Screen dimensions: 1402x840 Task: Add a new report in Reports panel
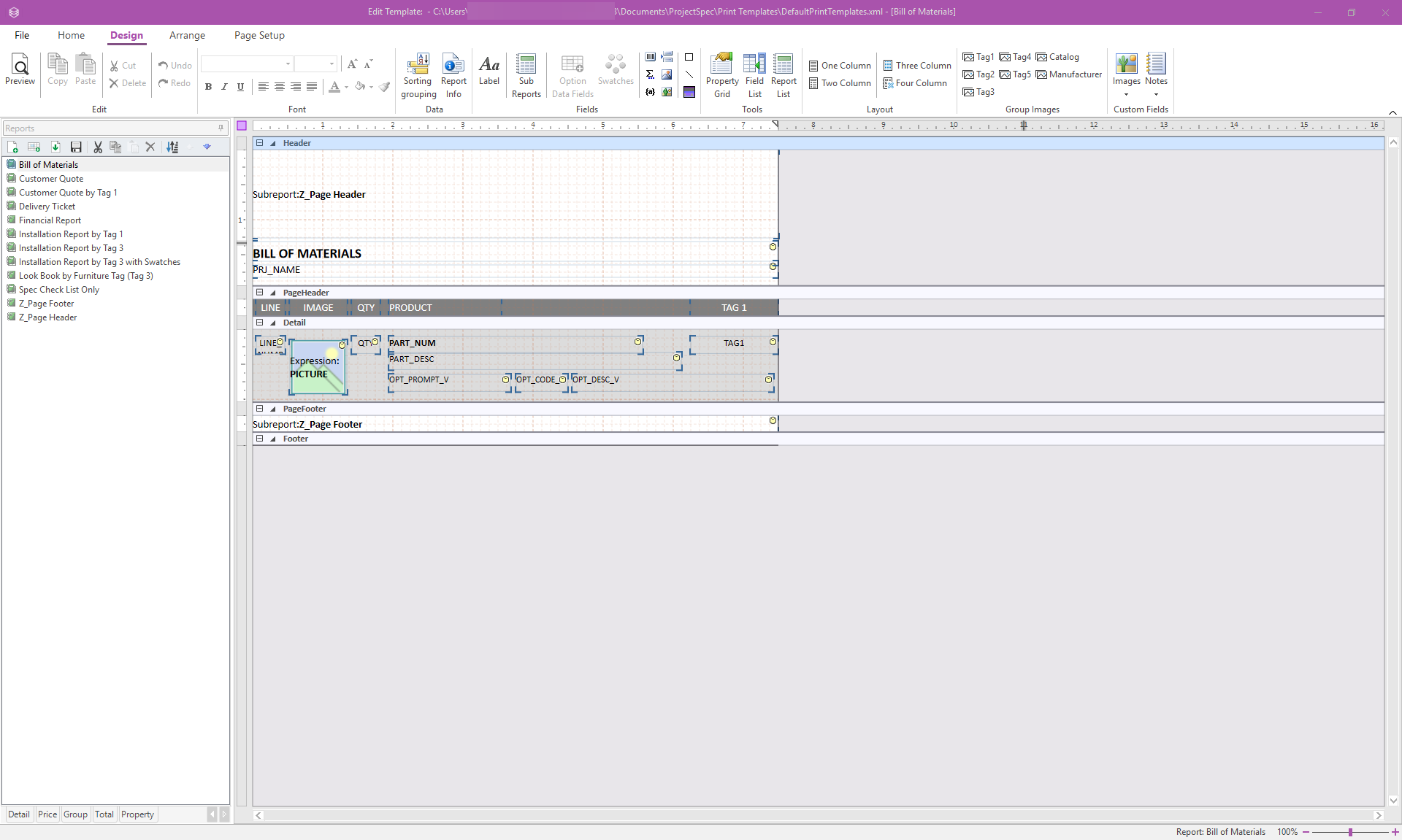12,147
